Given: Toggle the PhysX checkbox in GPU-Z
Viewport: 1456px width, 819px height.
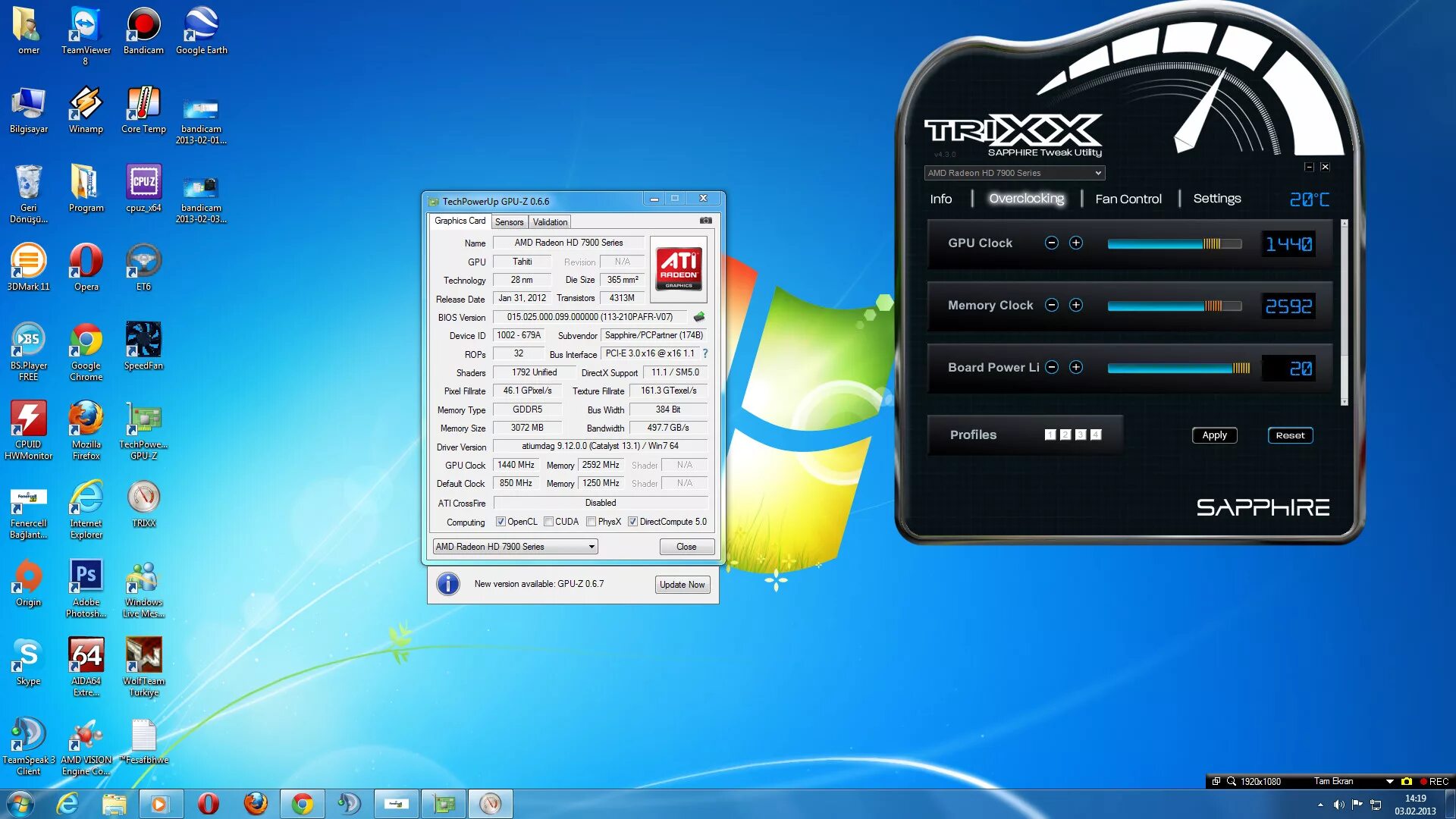Looking at the screenshot, I should (x=591, y=522).
